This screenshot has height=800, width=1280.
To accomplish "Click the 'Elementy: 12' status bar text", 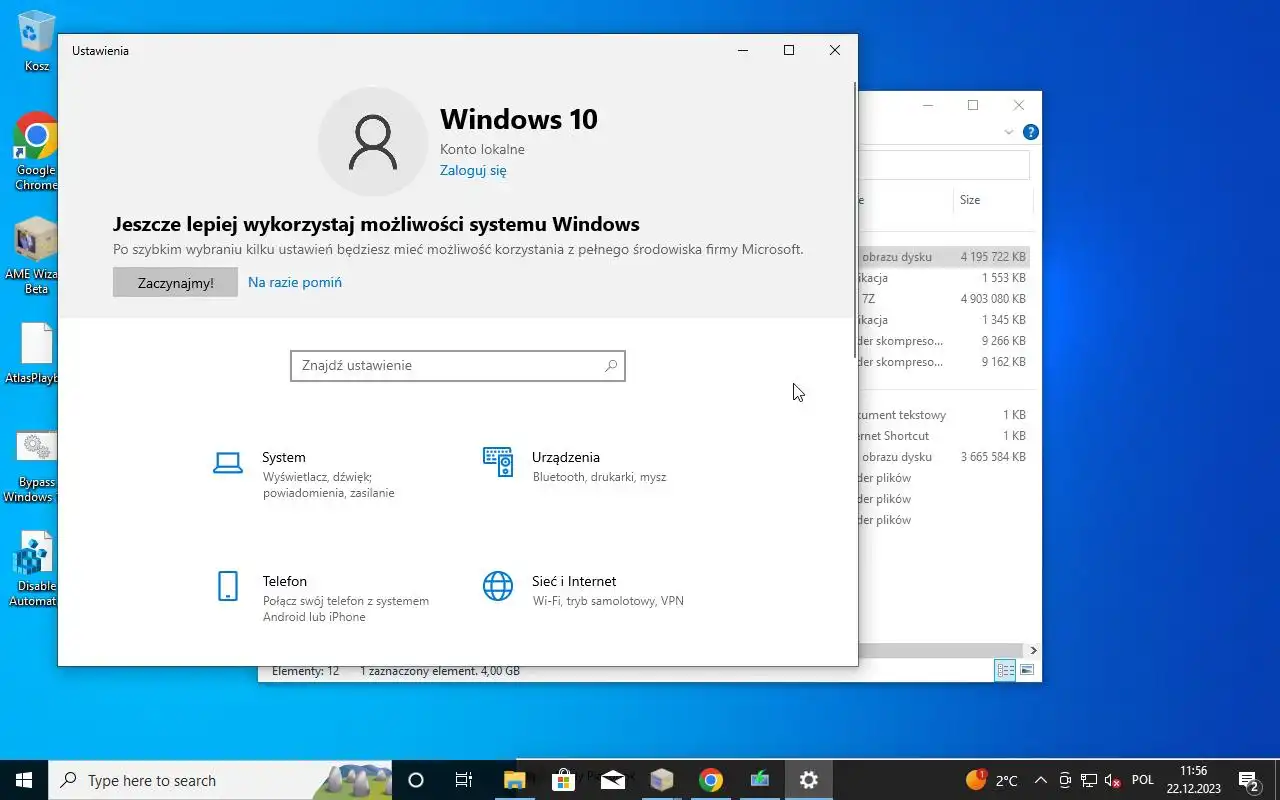I will coord(305,672).
